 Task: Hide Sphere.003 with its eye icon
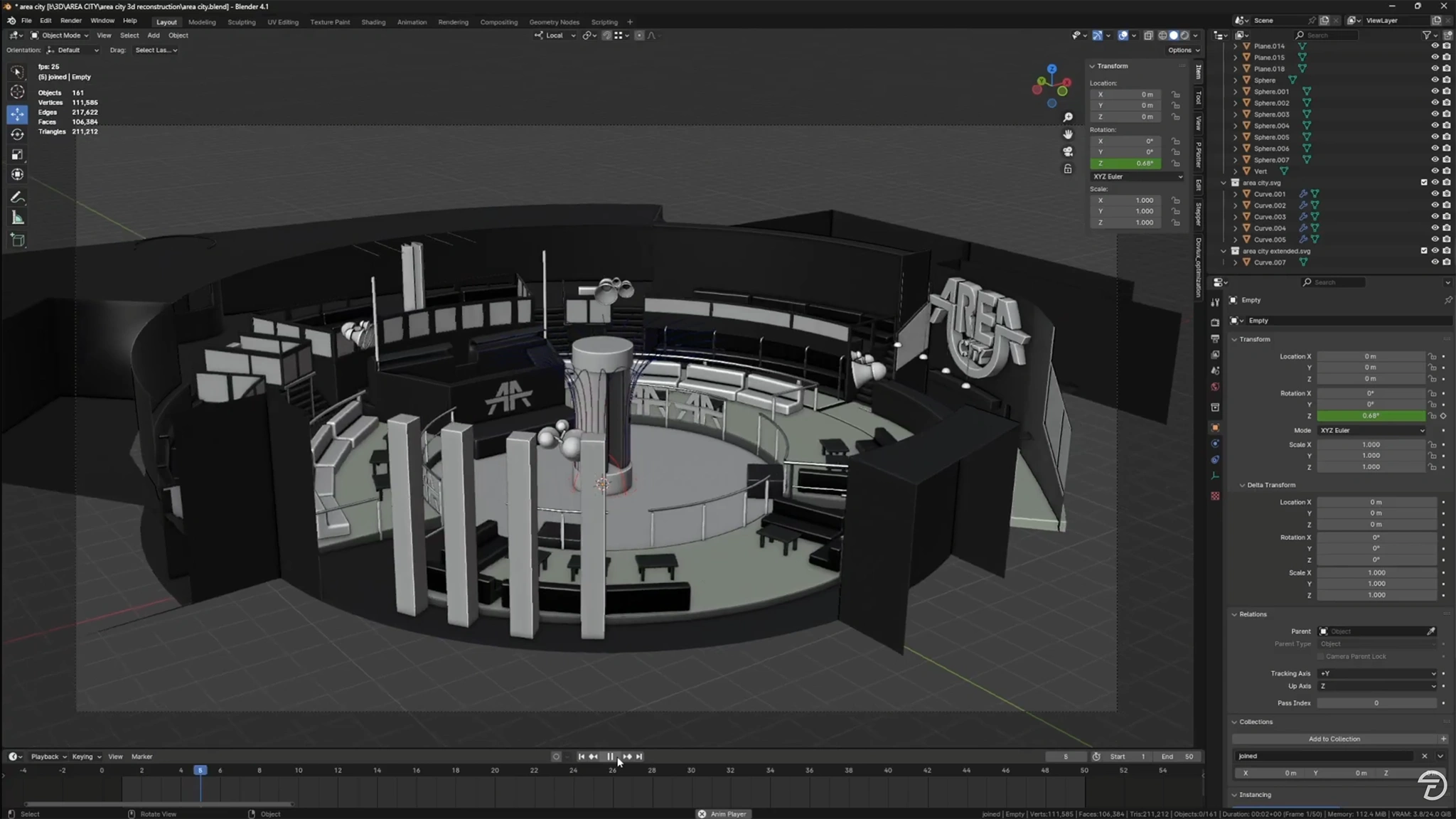1434,114
